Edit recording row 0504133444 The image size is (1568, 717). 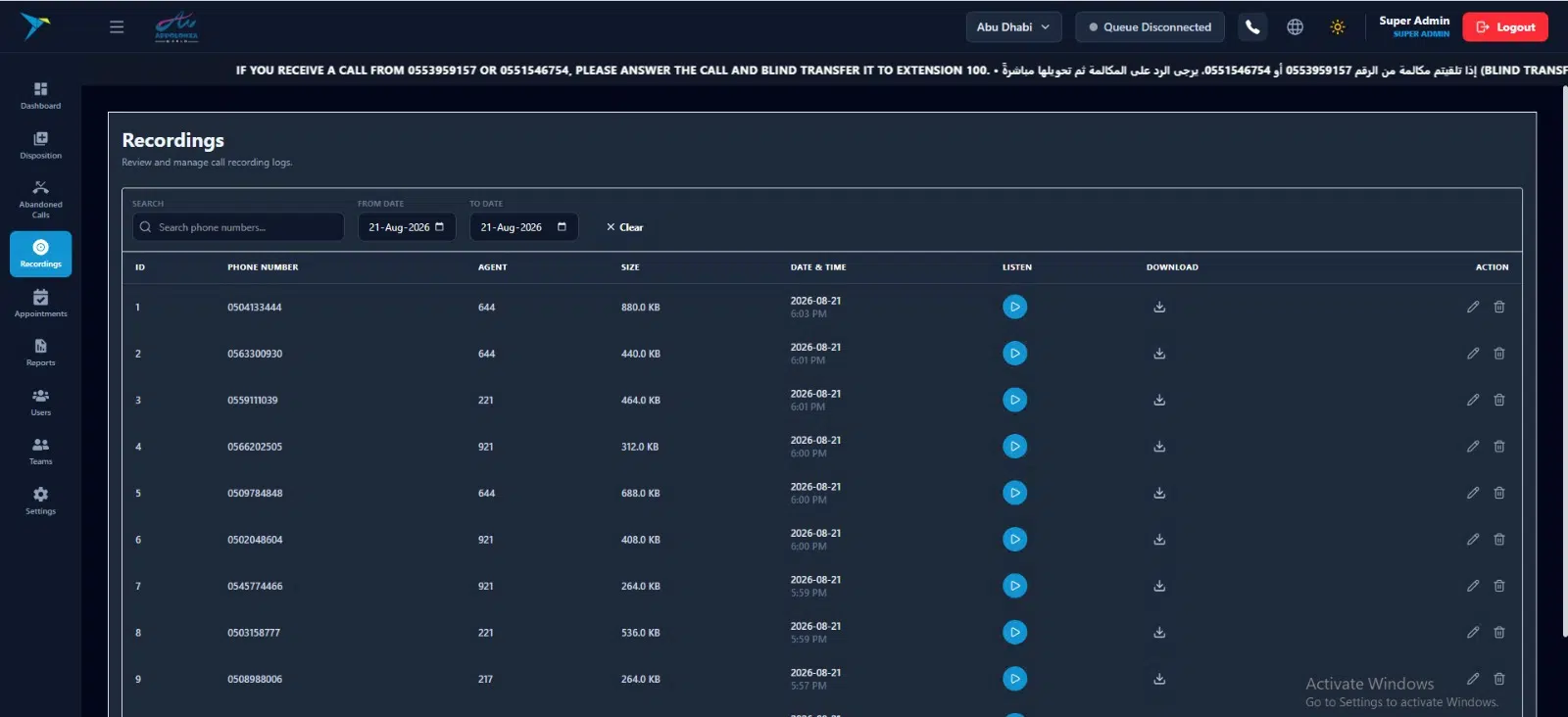click(x=1473, y=307)
